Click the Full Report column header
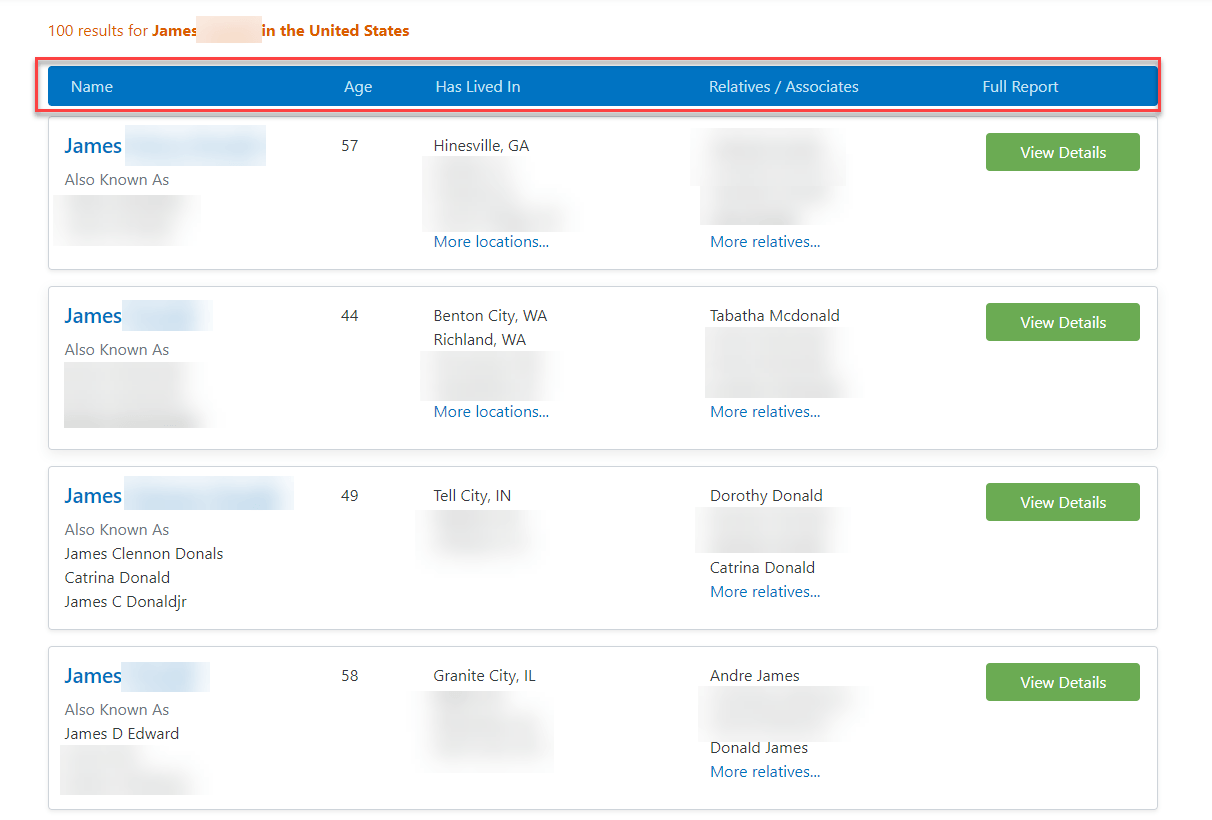 [1020, 87]
